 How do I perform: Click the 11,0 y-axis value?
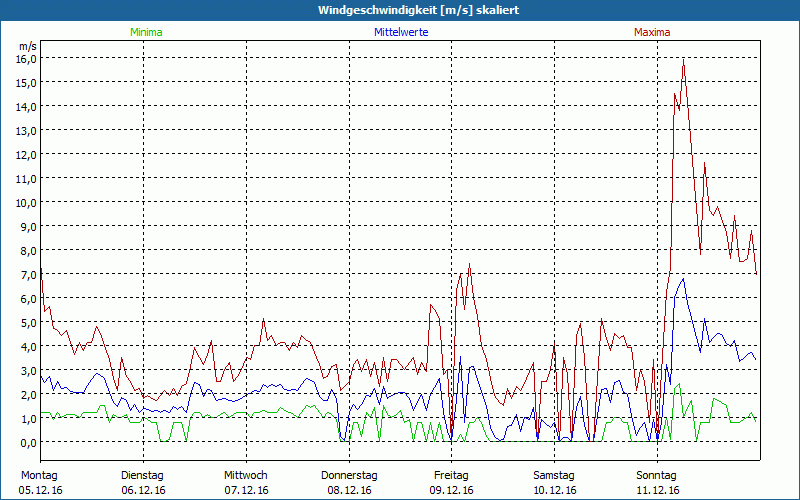tap(27, 179)
